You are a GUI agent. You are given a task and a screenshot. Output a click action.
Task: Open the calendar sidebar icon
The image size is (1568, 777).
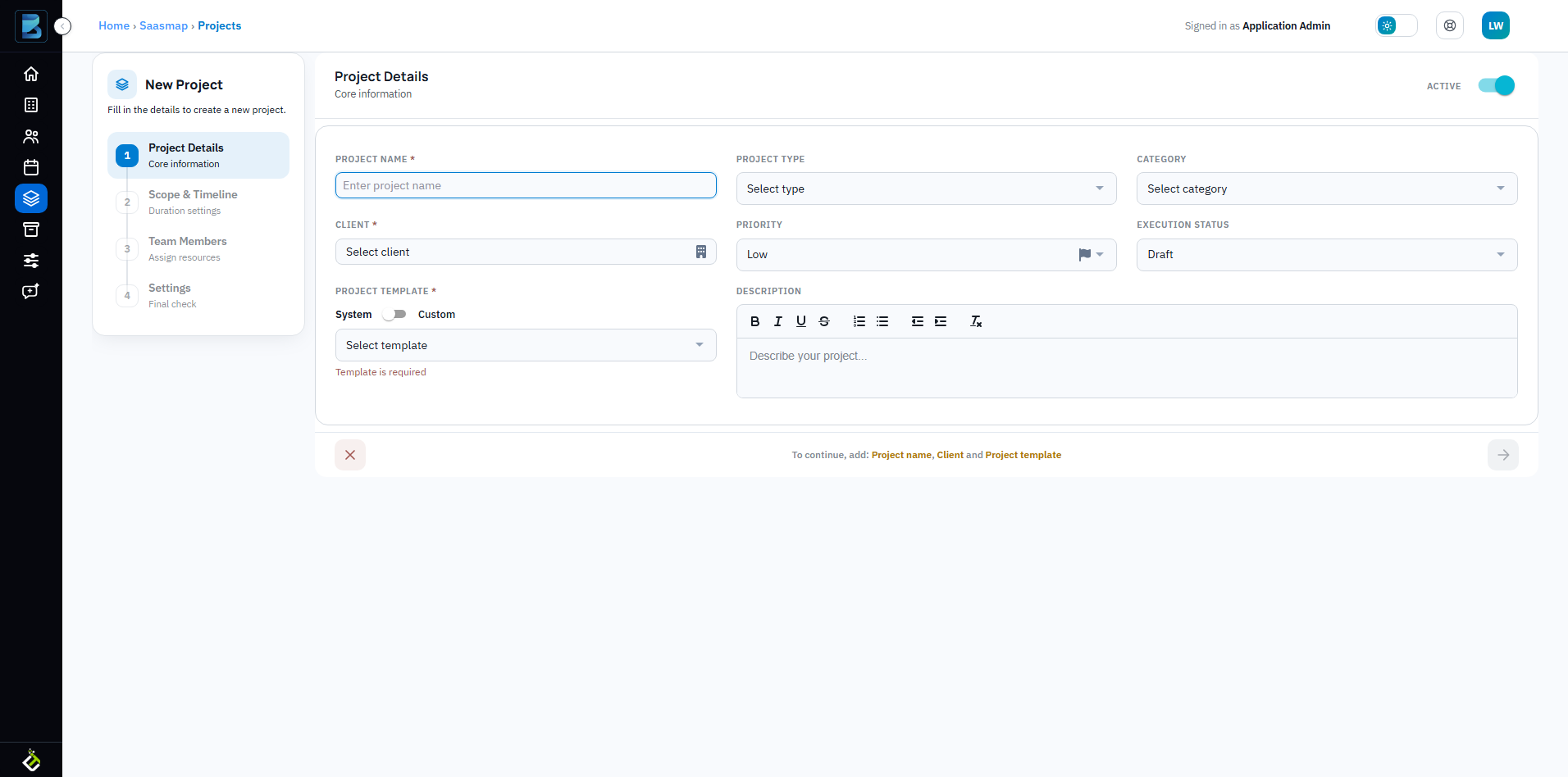31,167
